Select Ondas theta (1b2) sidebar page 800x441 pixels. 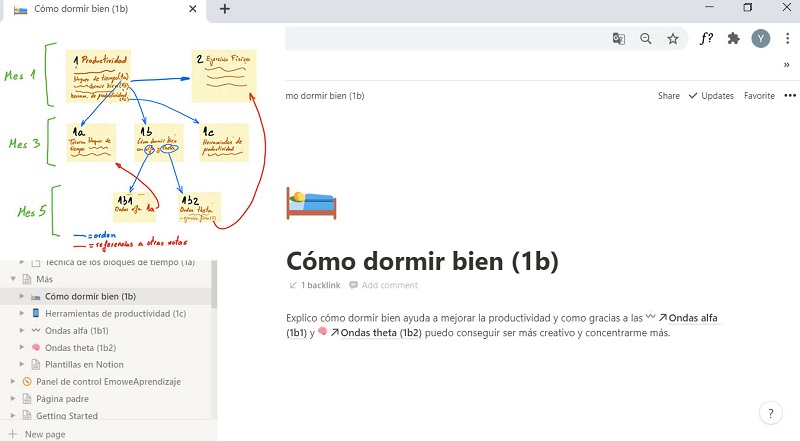click(80, 348)
